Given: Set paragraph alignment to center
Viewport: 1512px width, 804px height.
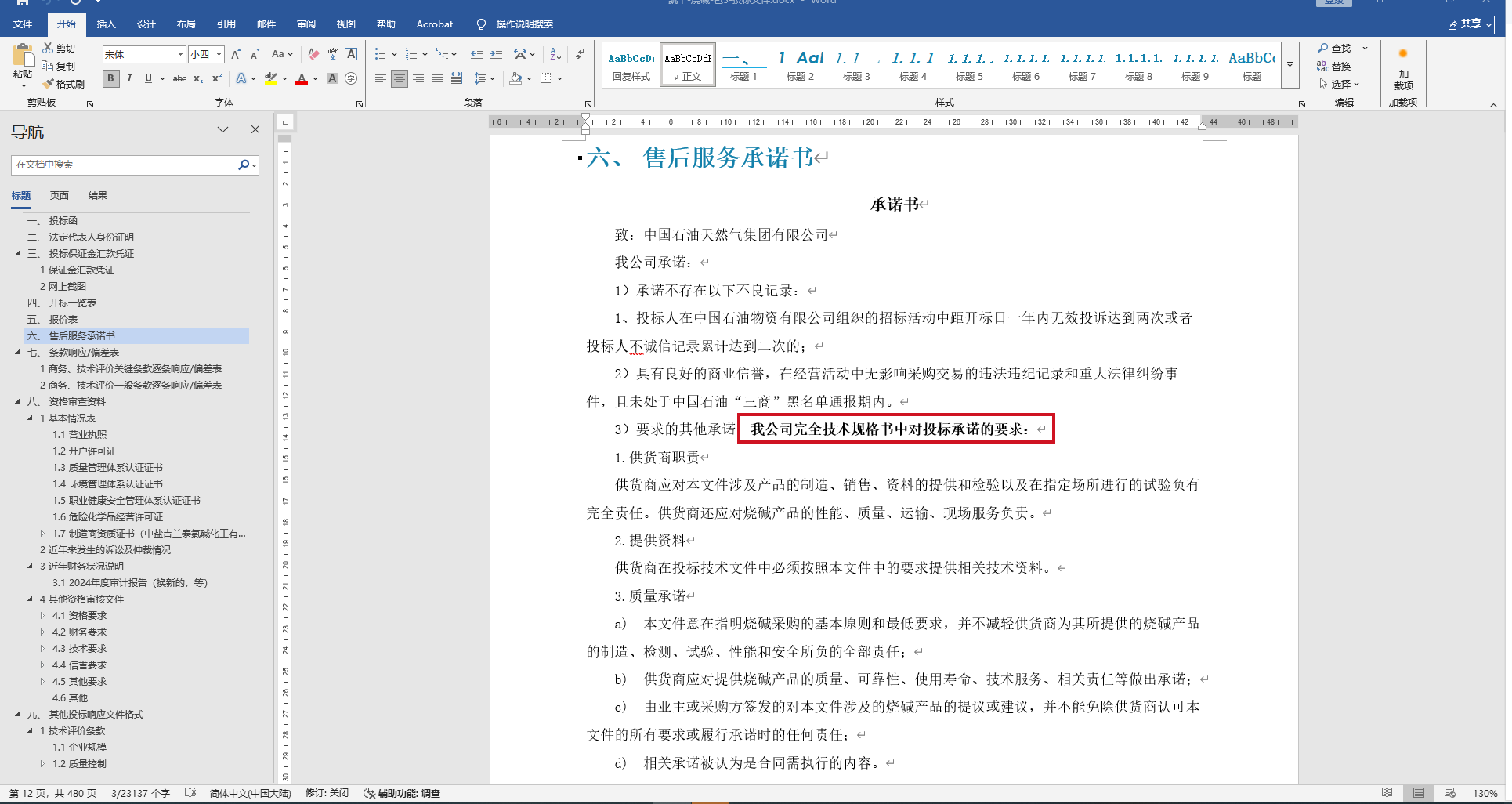Looking at the screenshot, I should click(400, 78).
